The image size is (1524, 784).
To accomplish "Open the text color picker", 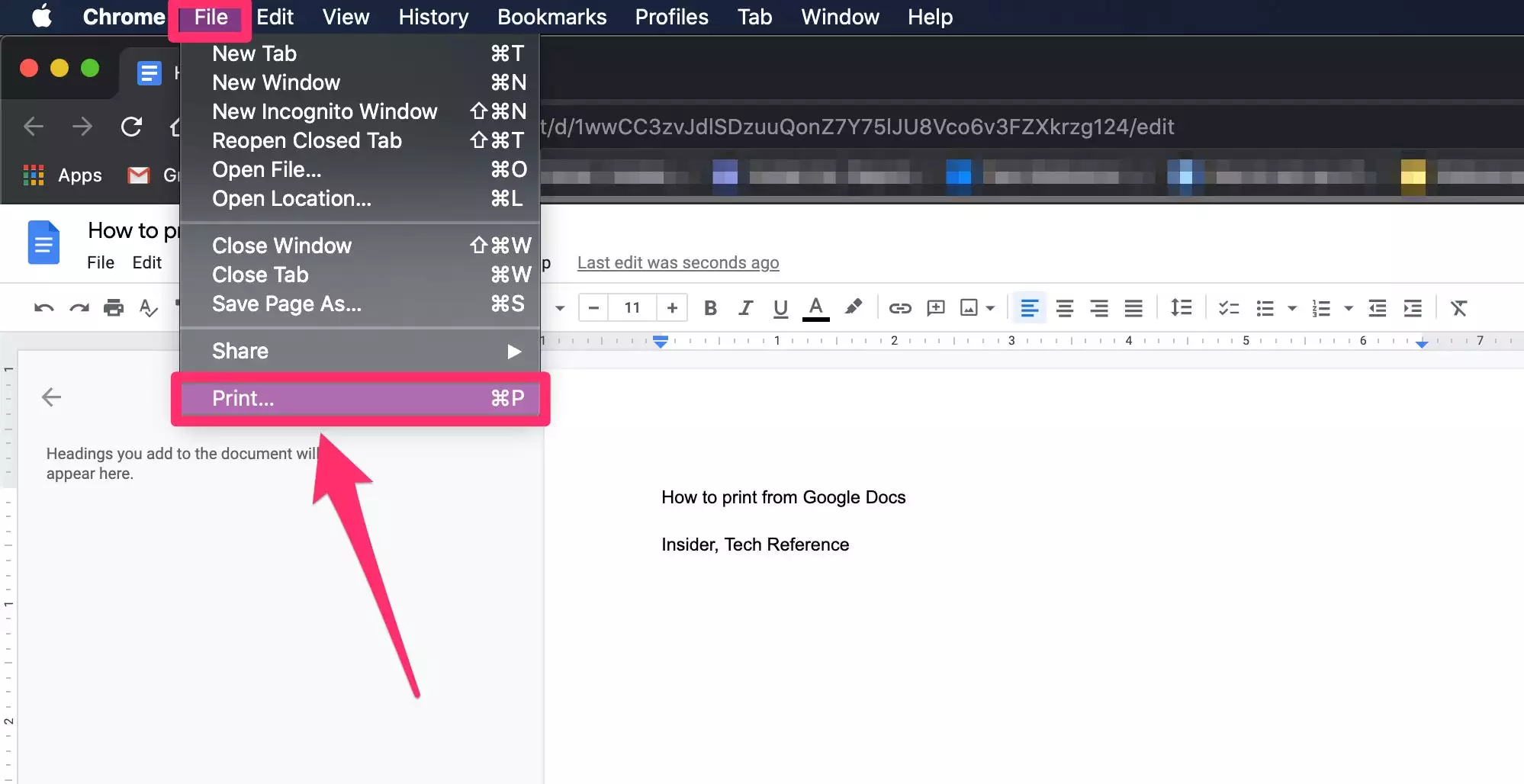I will coord(815,308).
